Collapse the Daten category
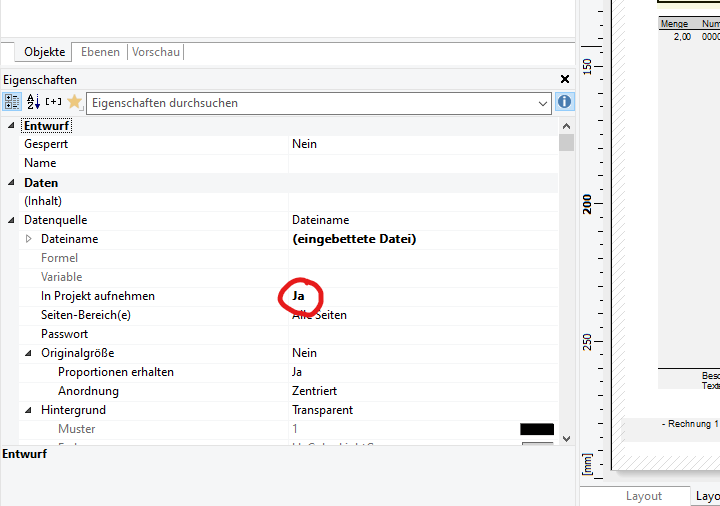Image resolution: width=720 pixels, height=506 pixels. pos(11,182)
